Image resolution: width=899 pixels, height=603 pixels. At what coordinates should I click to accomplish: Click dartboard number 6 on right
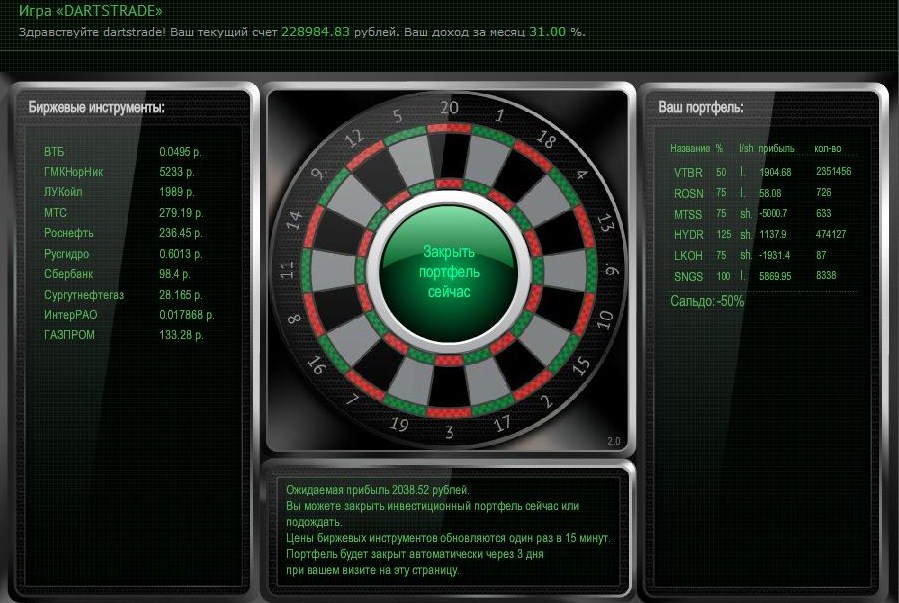point(612,269)
